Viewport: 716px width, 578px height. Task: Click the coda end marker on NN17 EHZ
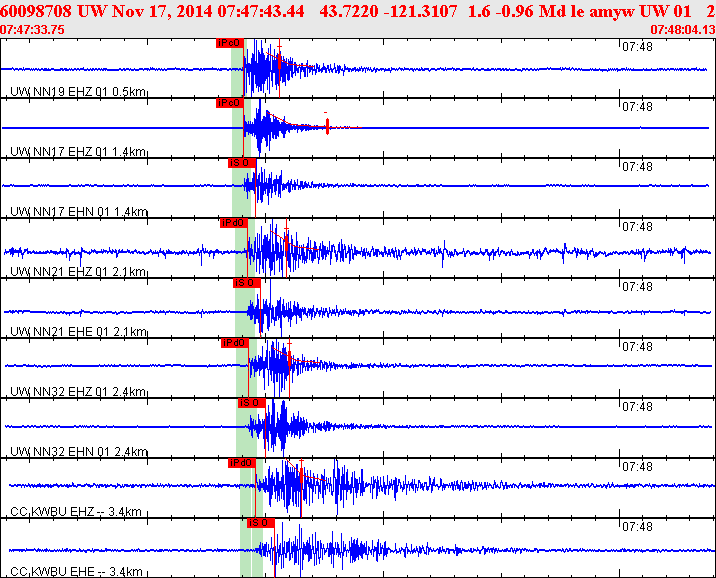point(327,126)
